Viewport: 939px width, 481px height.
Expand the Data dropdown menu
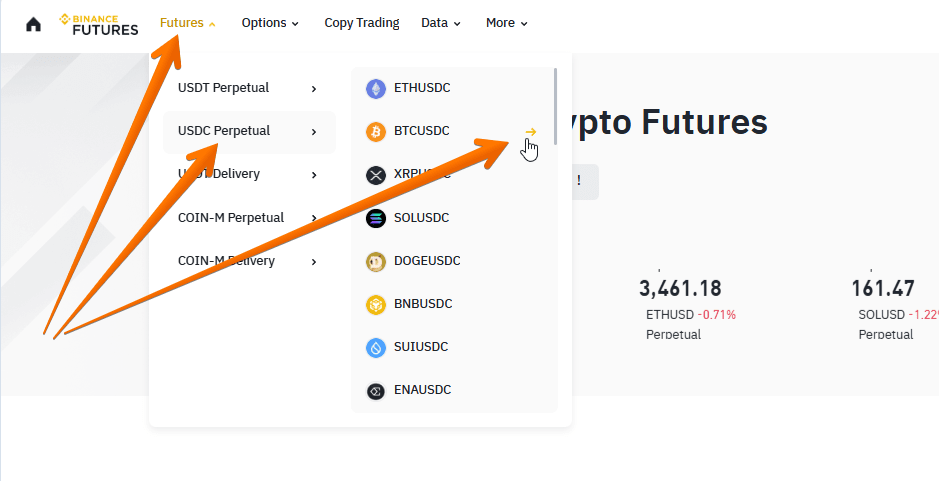point(441,23)
